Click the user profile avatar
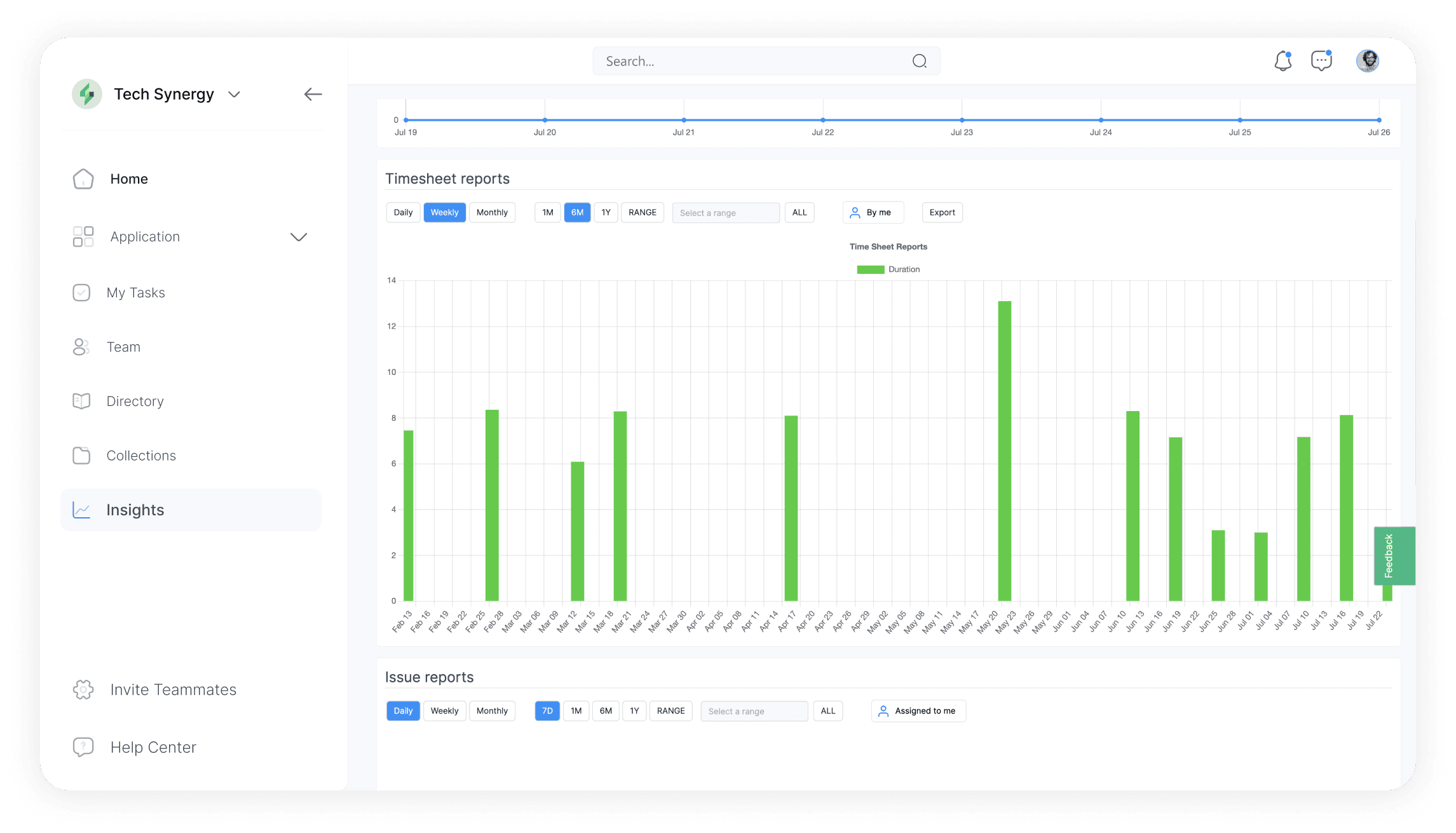Image resolution: width=1456 pixels, height=833 pixels. [x=1367, y=61]
